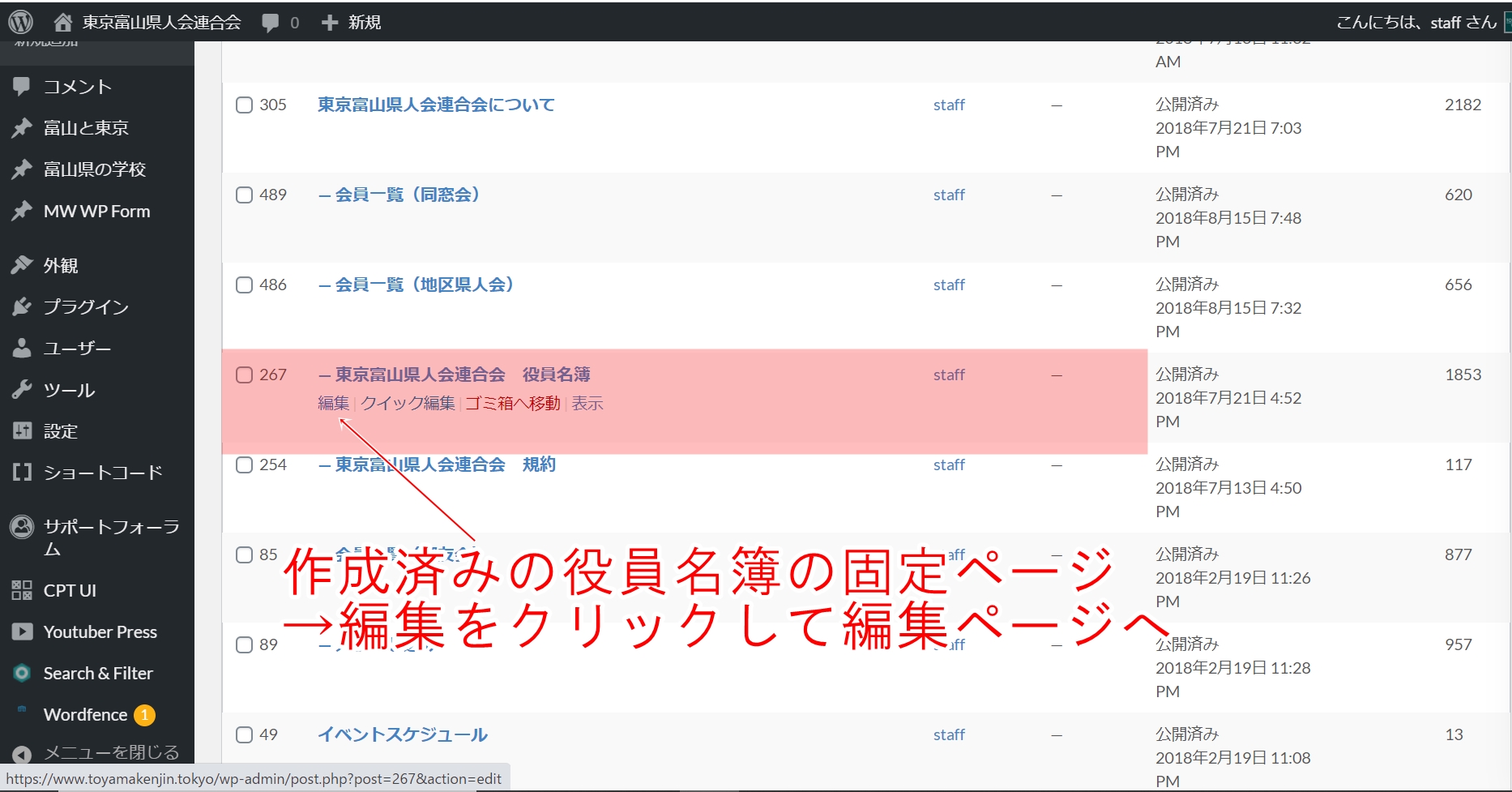Click 編集 link under 役員名簿 page

334,403
